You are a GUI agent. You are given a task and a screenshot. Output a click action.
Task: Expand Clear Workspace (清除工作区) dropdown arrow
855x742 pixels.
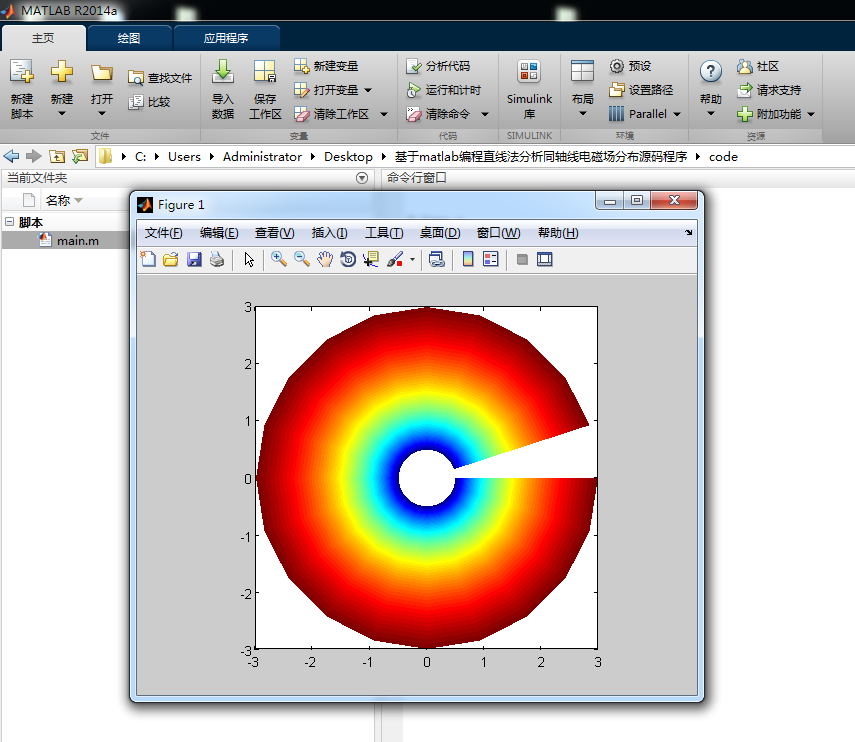coord(384,114)
